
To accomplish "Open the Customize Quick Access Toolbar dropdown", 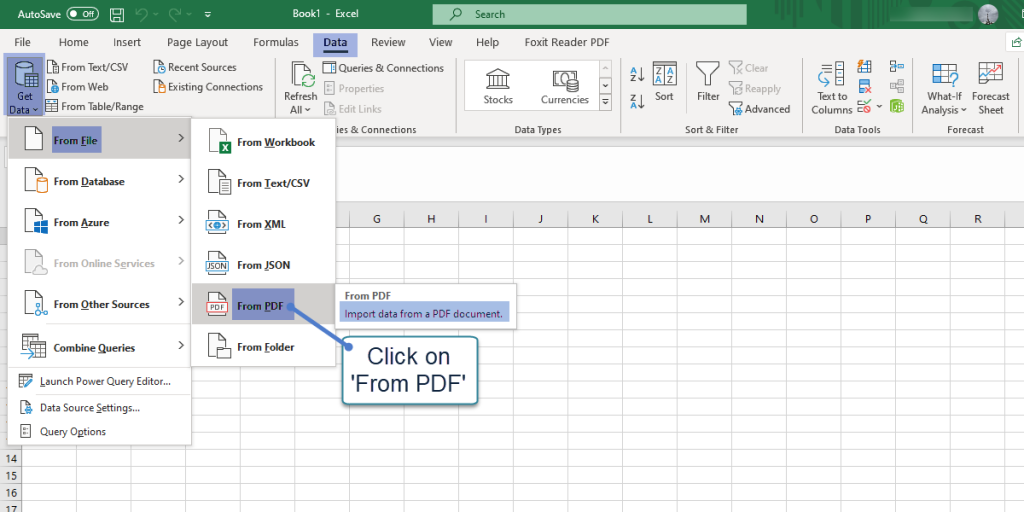I will tap(208, 14).
